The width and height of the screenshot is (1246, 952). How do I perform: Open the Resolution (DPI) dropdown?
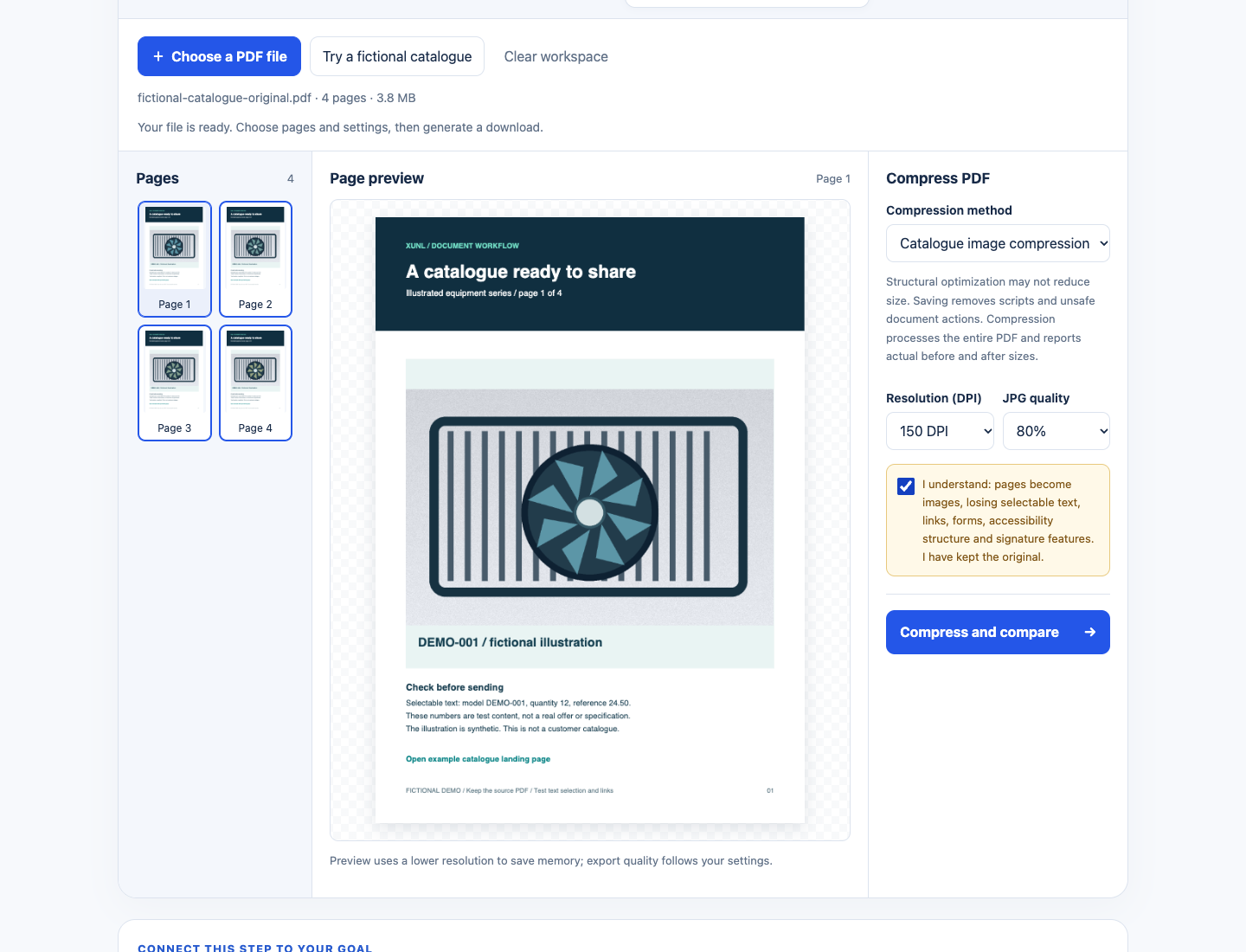pos(940,431)
